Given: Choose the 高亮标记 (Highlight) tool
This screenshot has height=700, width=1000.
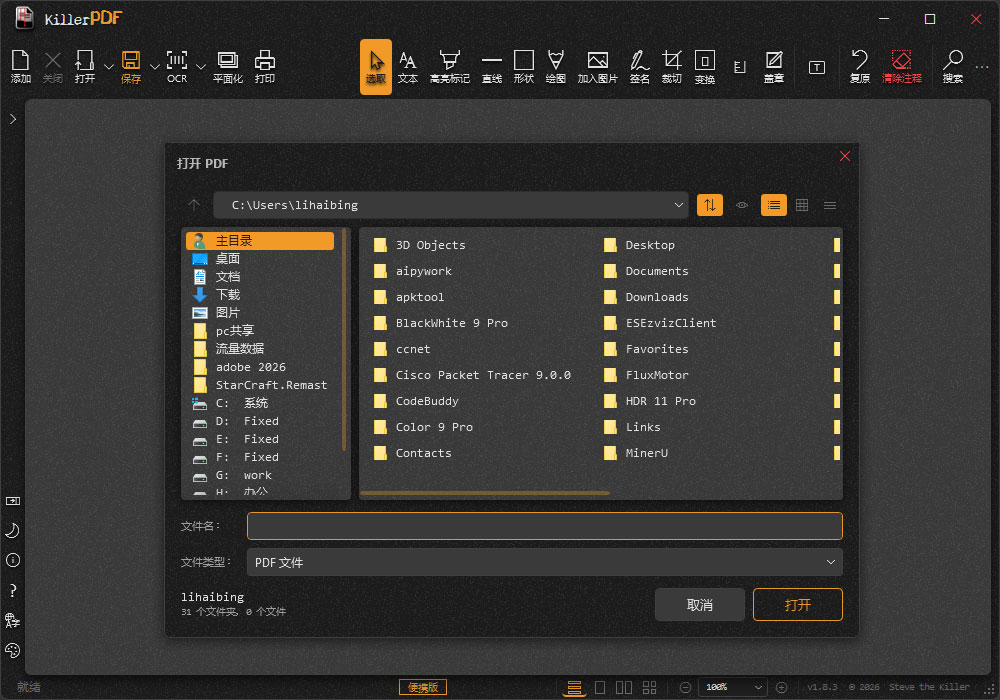Looking at the screenshot, I should [450, 66].
